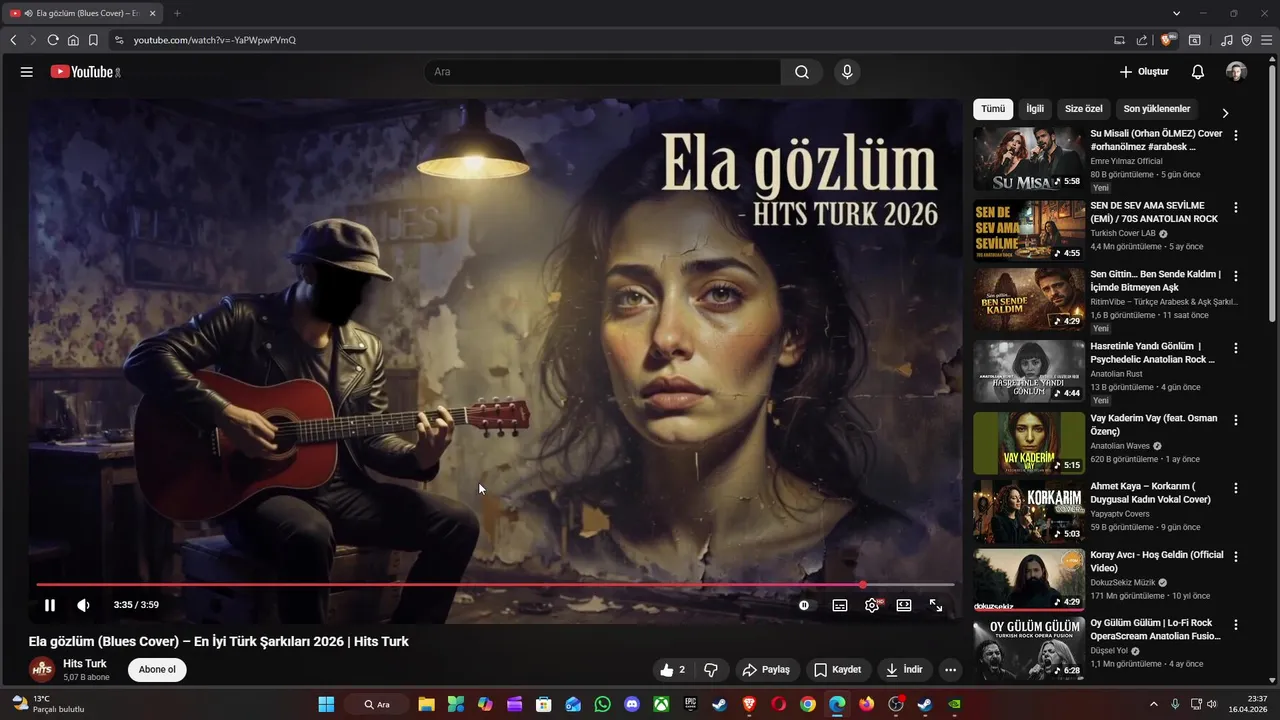Click the search magnifier button
This screenshot has width=1280, height=720.
click(x=802, y=72)
